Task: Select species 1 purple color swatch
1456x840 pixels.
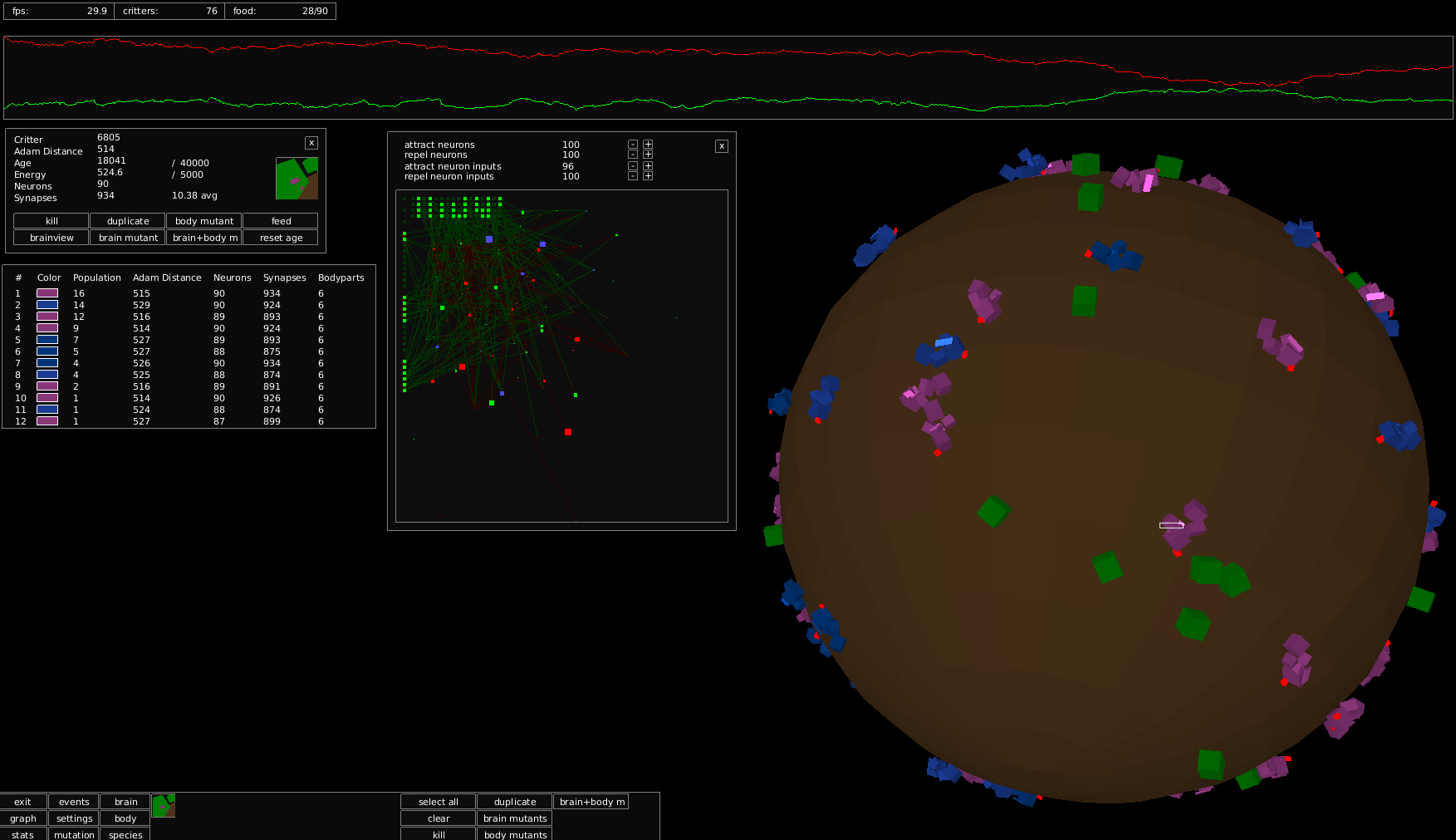Action: point(47,293)
